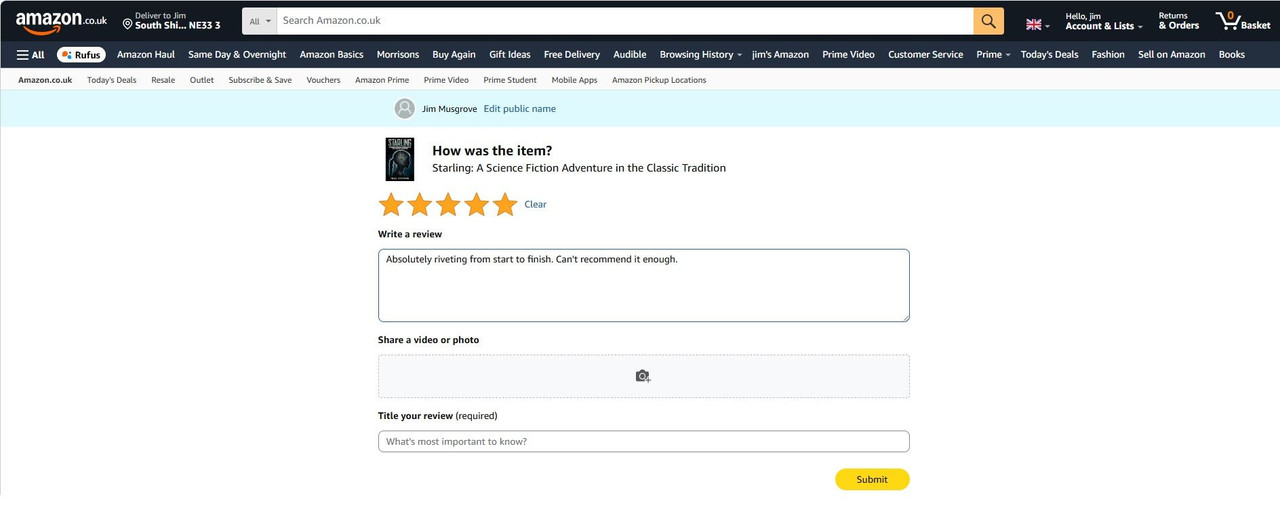Click the UK flag language selector
Image resolution: width=1280 pixels, height=514 pixels.
(1038, 24)
